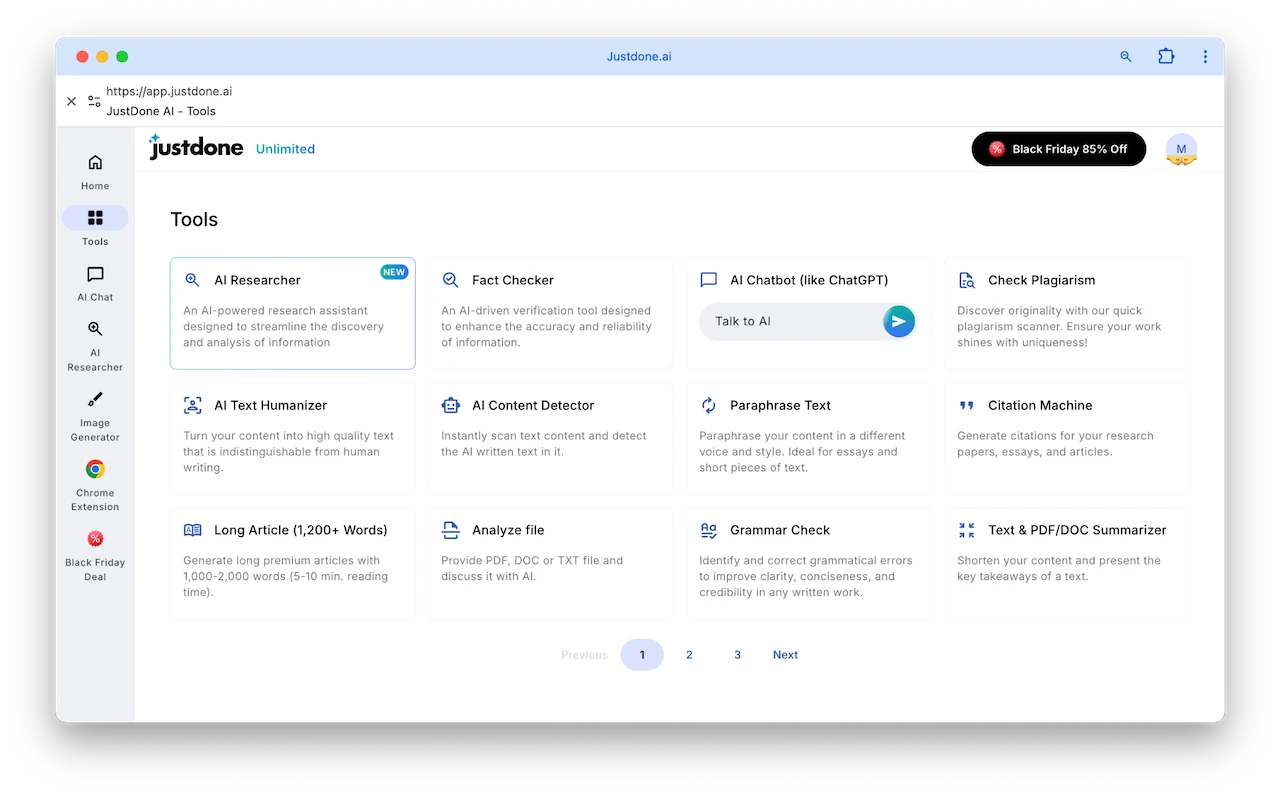
Task: Open the user profile avatar menu
Action: 1181,149
